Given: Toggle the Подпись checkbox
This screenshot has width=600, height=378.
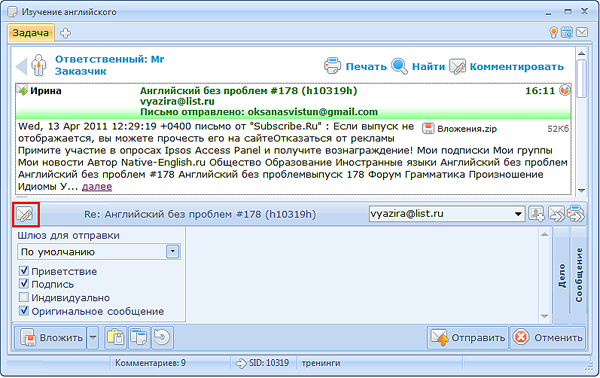Looking at the screenshot, I should (x=24, y=284).
